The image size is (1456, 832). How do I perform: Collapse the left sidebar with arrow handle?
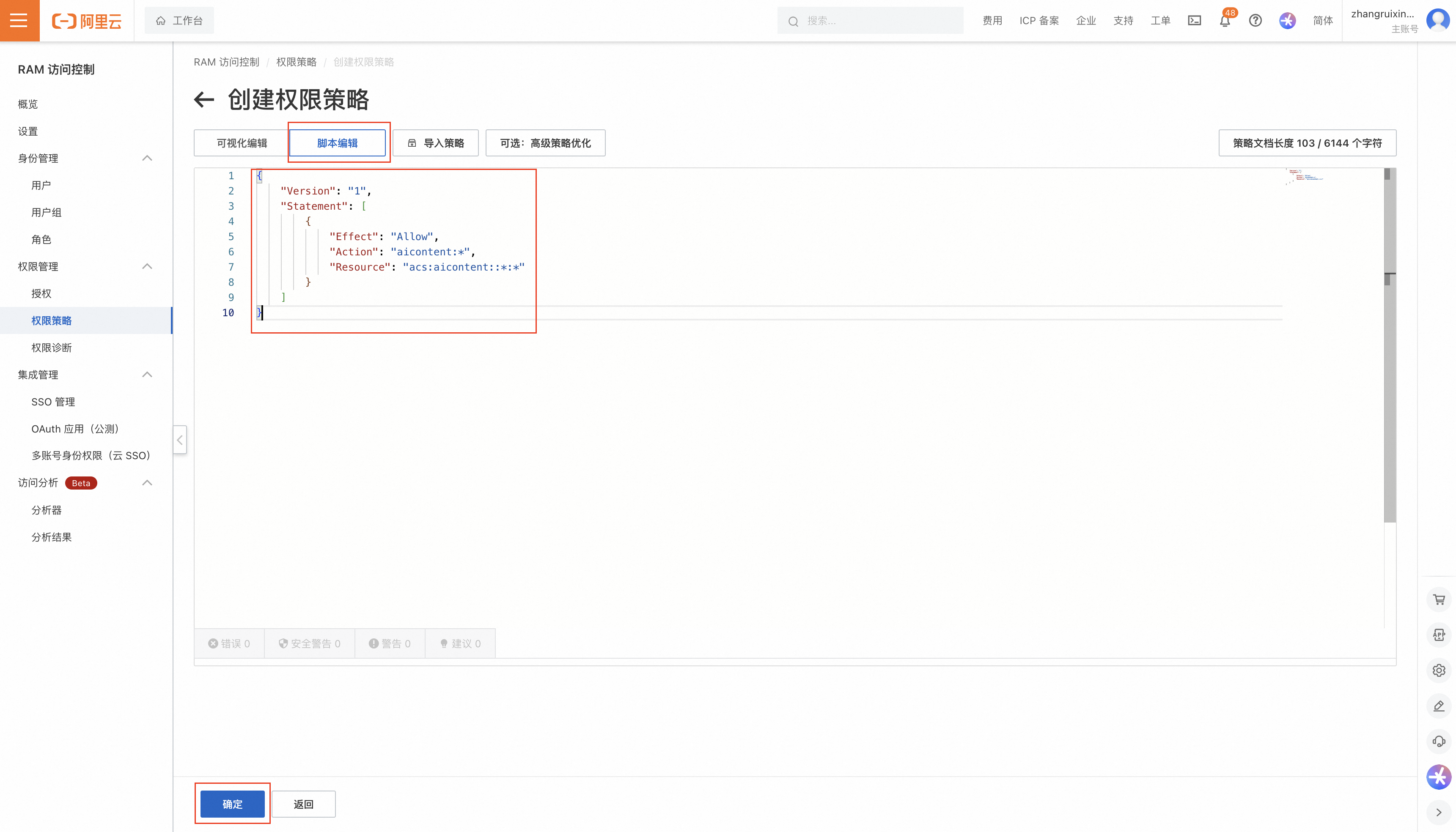click(x=179, y=439)
